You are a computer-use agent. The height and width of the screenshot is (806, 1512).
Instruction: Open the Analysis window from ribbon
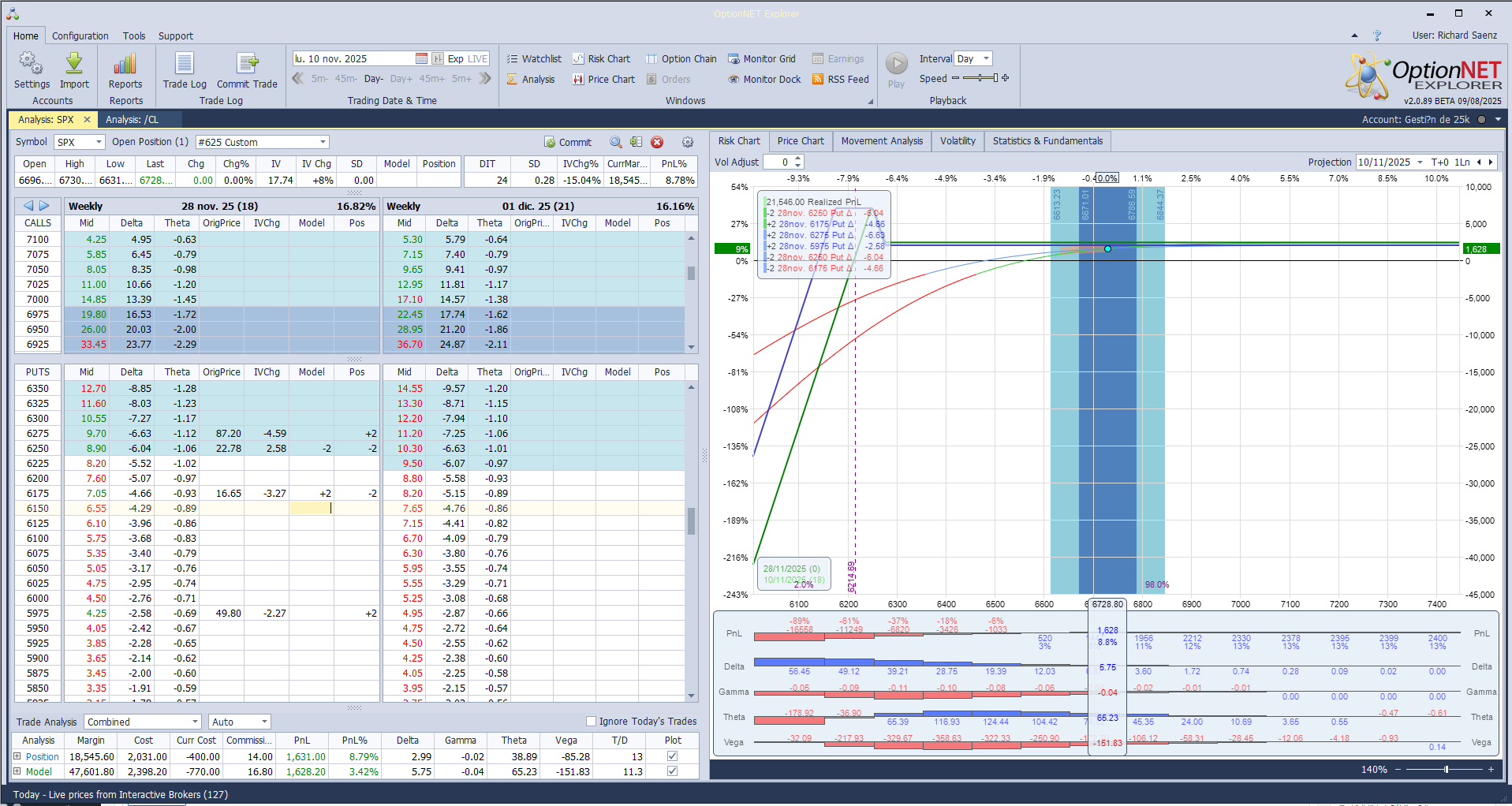coord(531,79)
